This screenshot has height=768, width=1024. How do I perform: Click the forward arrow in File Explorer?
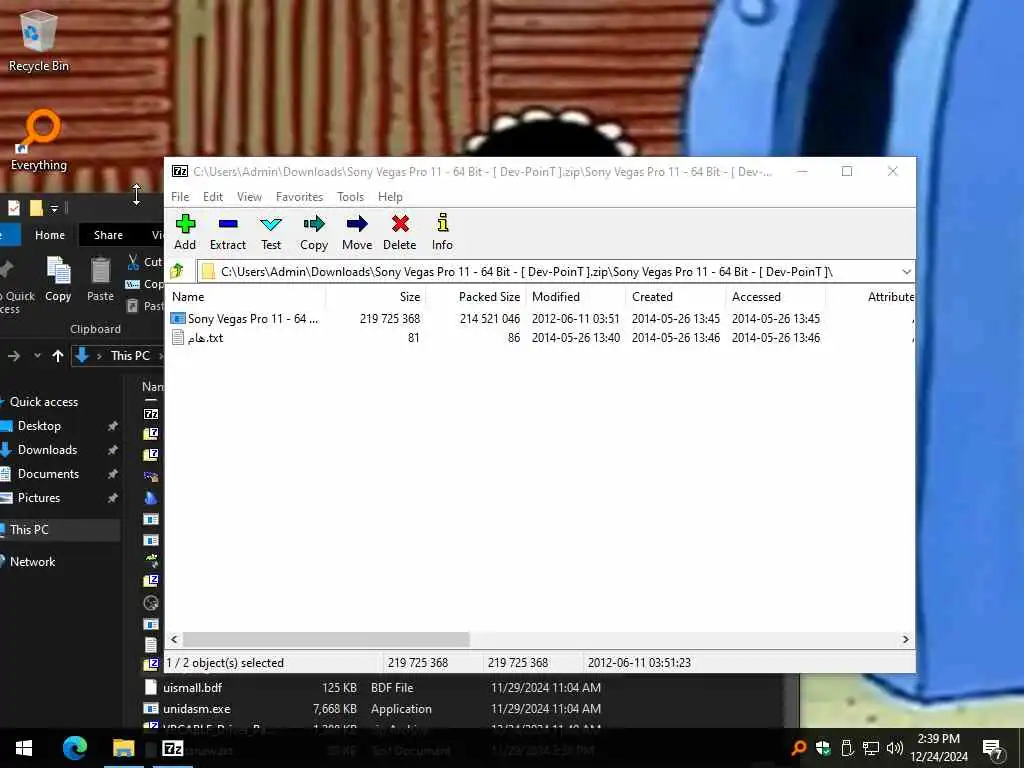[14, 356]
